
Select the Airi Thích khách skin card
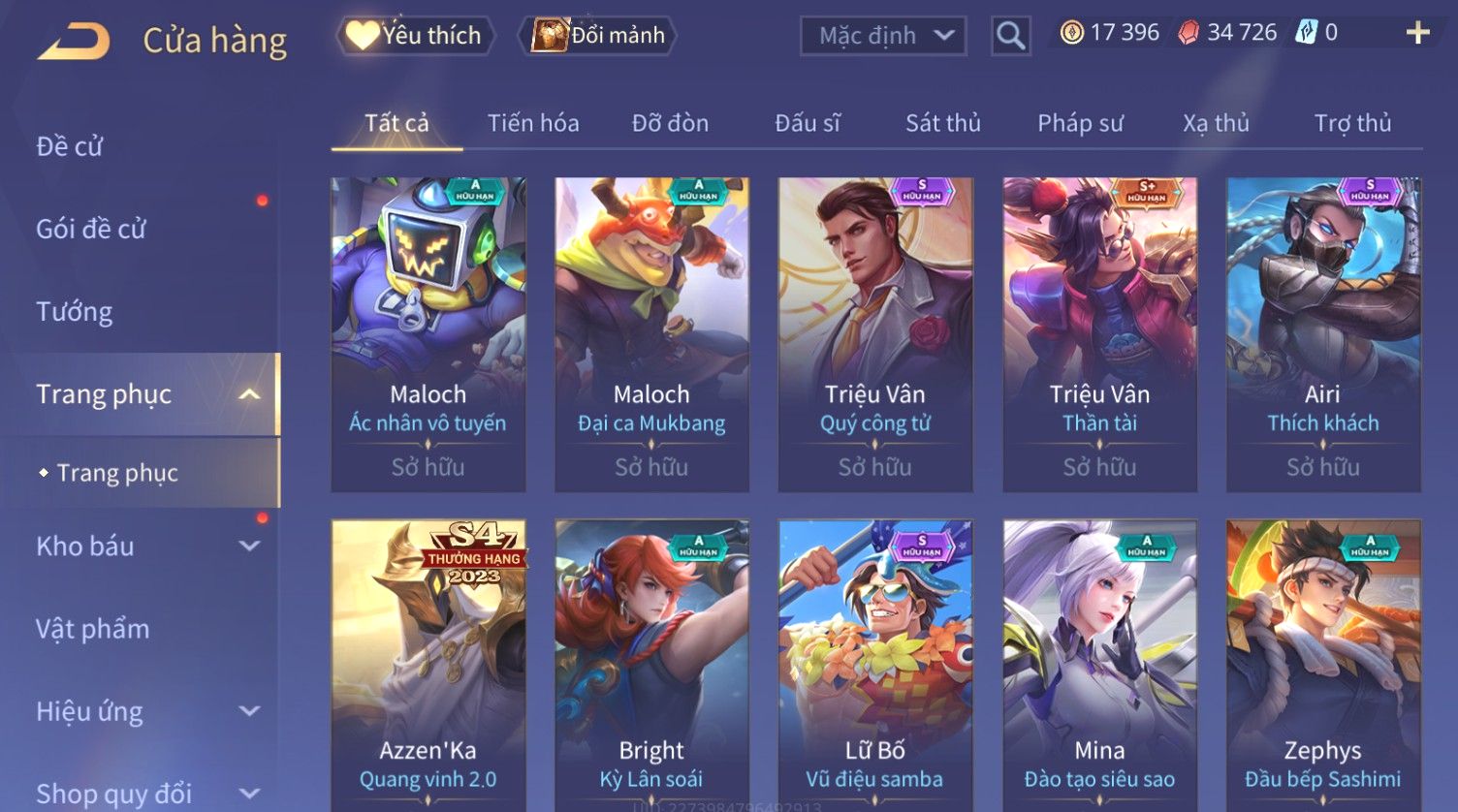pos(1323,334)
